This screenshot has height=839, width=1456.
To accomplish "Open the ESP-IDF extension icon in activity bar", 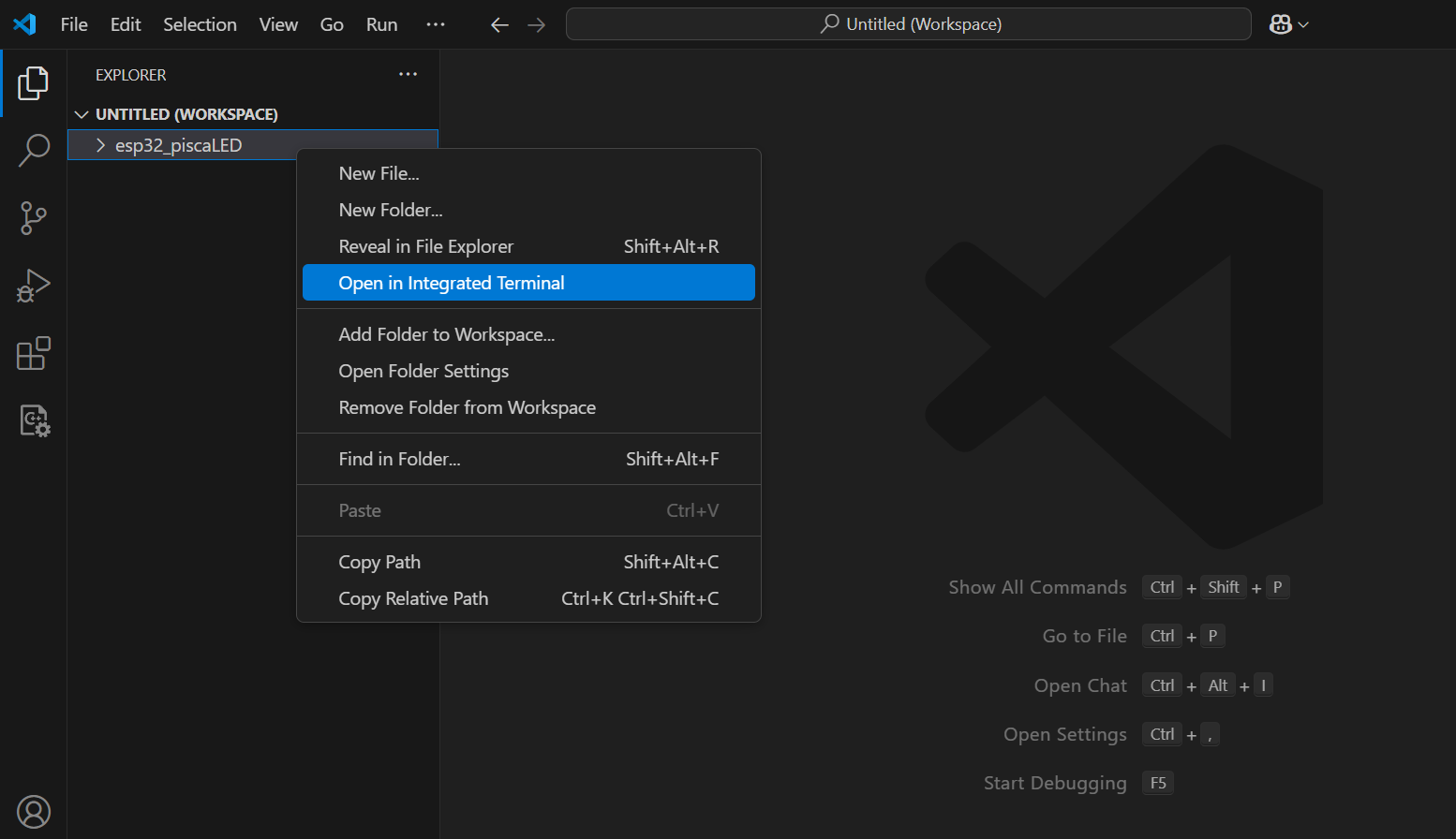I will 35,420.
